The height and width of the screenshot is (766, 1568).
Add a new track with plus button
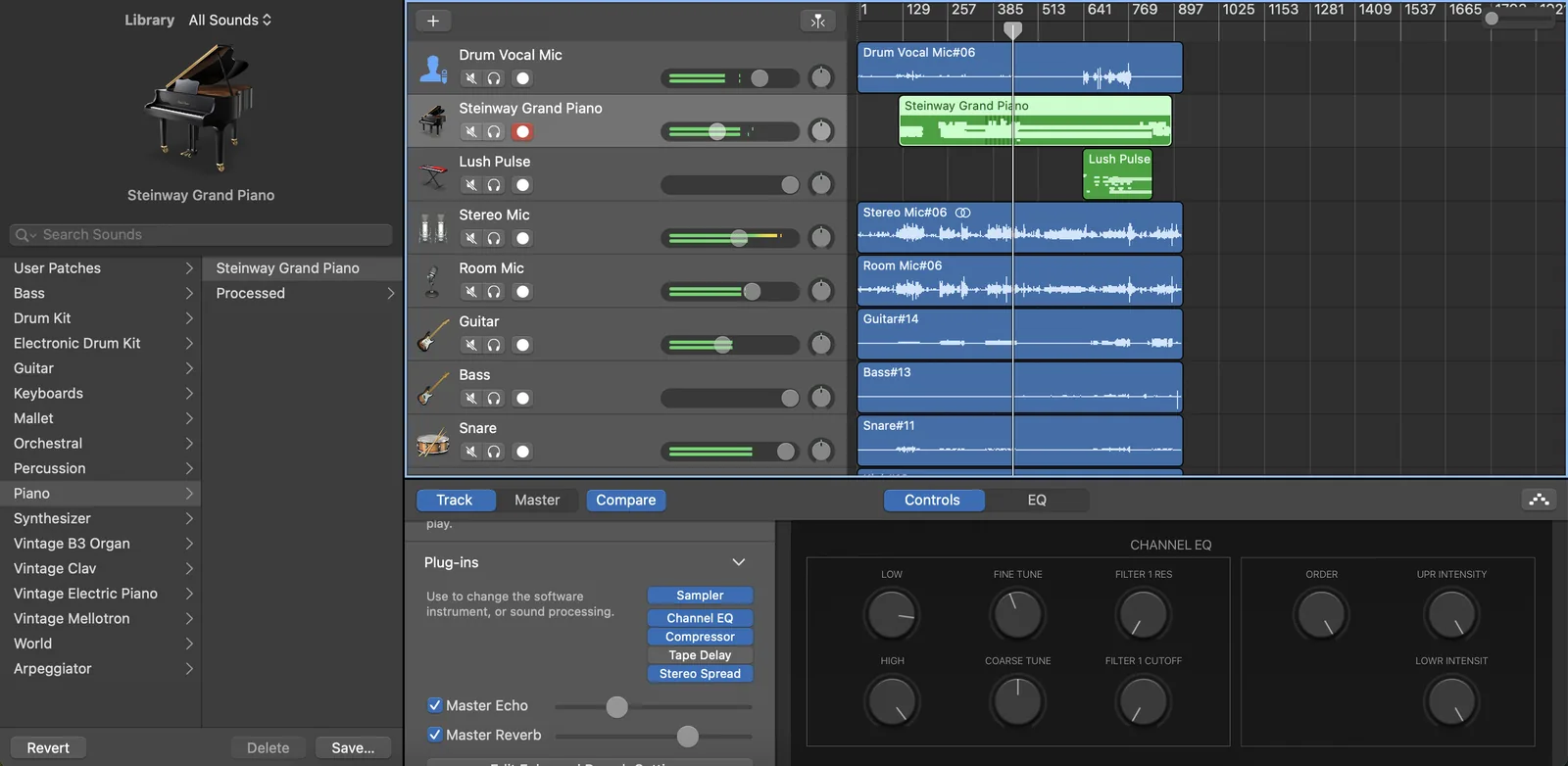coord(433,21)
